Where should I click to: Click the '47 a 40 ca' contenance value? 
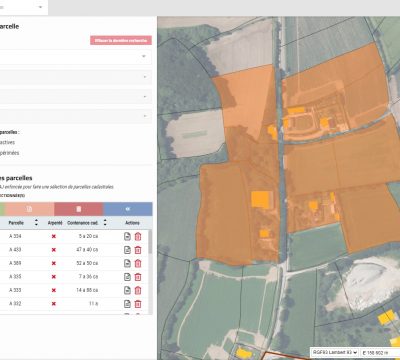(x=87, y=250)
